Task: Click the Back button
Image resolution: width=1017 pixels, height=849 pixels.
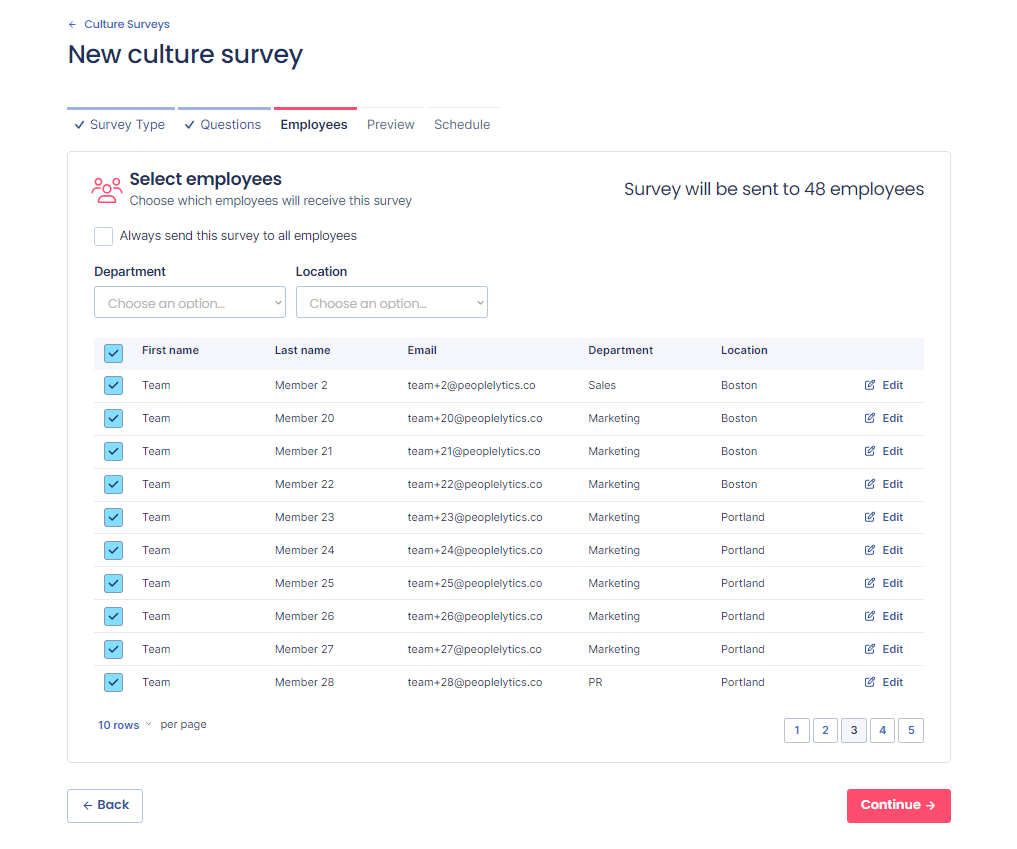Action: click(105, 805)
